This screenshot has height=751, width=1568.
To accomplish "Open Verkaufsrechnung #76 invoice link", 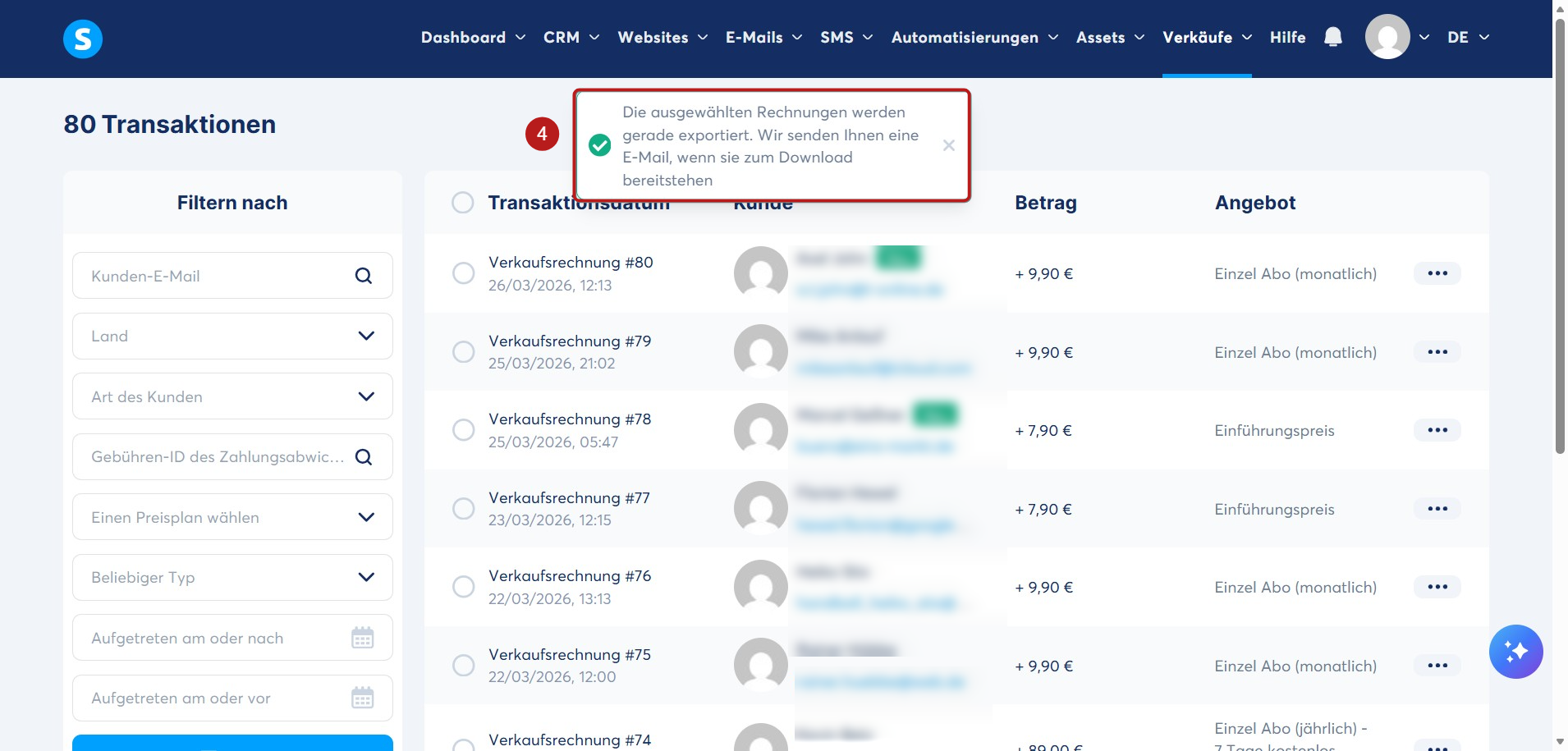I will tap(570, 576).
